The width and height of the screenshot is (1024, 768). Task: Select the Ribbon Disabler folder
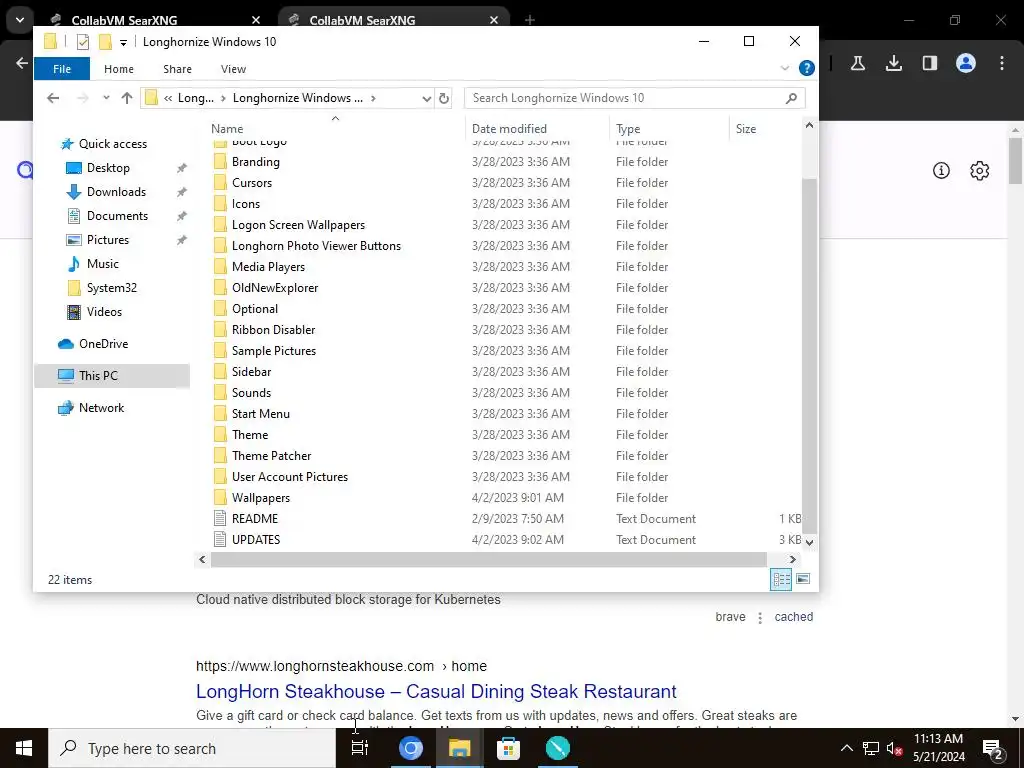[x=273, y=330]
